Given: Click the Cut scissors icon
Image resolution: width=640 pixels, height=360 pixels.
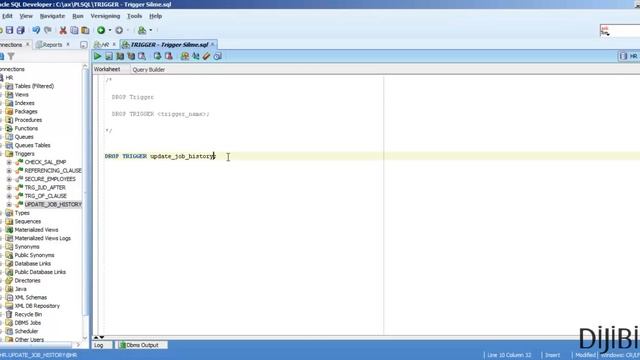Looking at the screenshot, I should coord(63,30).
